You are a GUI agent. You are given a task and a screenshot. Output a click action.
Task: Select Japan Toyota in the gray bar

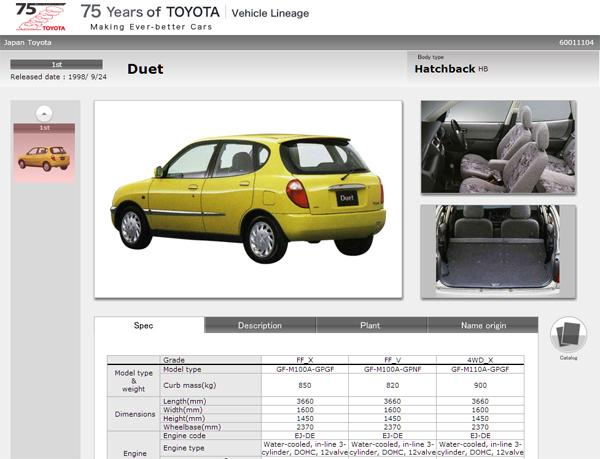[28, 43]
